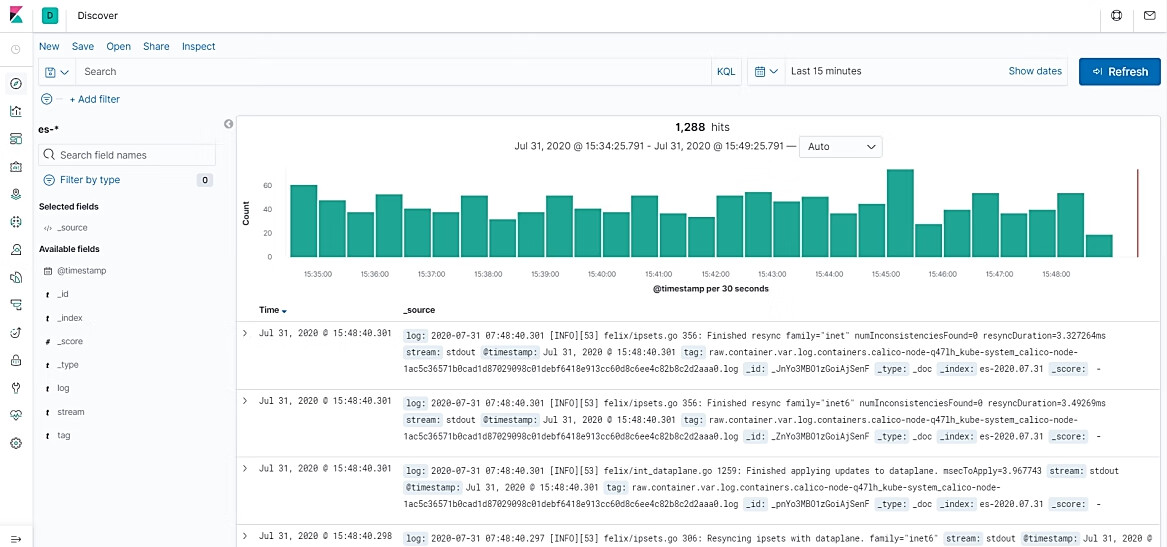Image resolution: width=1167 pixels, height=547 pixels.
Task: Open the Auto interval dropdown
Action: click(x=840, y=147)
